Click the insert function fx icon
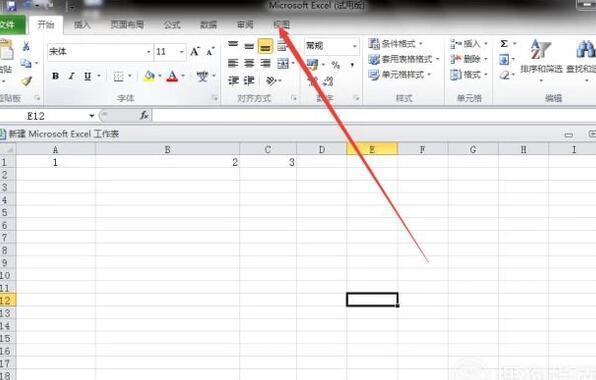The image size is (596, 380). click(144, 115)
